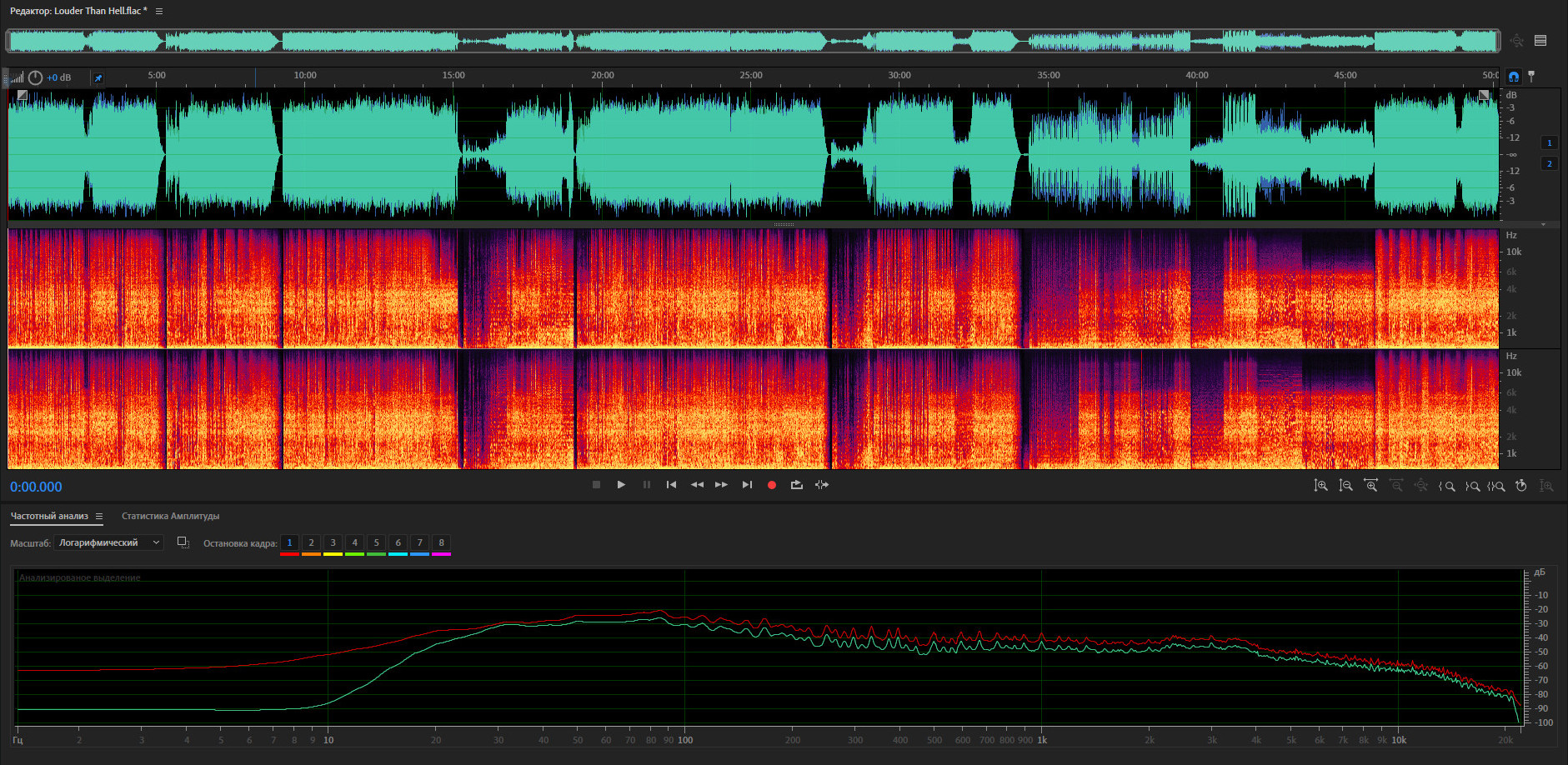Click the +0 dB gain value
The image size is (1568, 765).
pyautogui.click(x=58, y=77)
